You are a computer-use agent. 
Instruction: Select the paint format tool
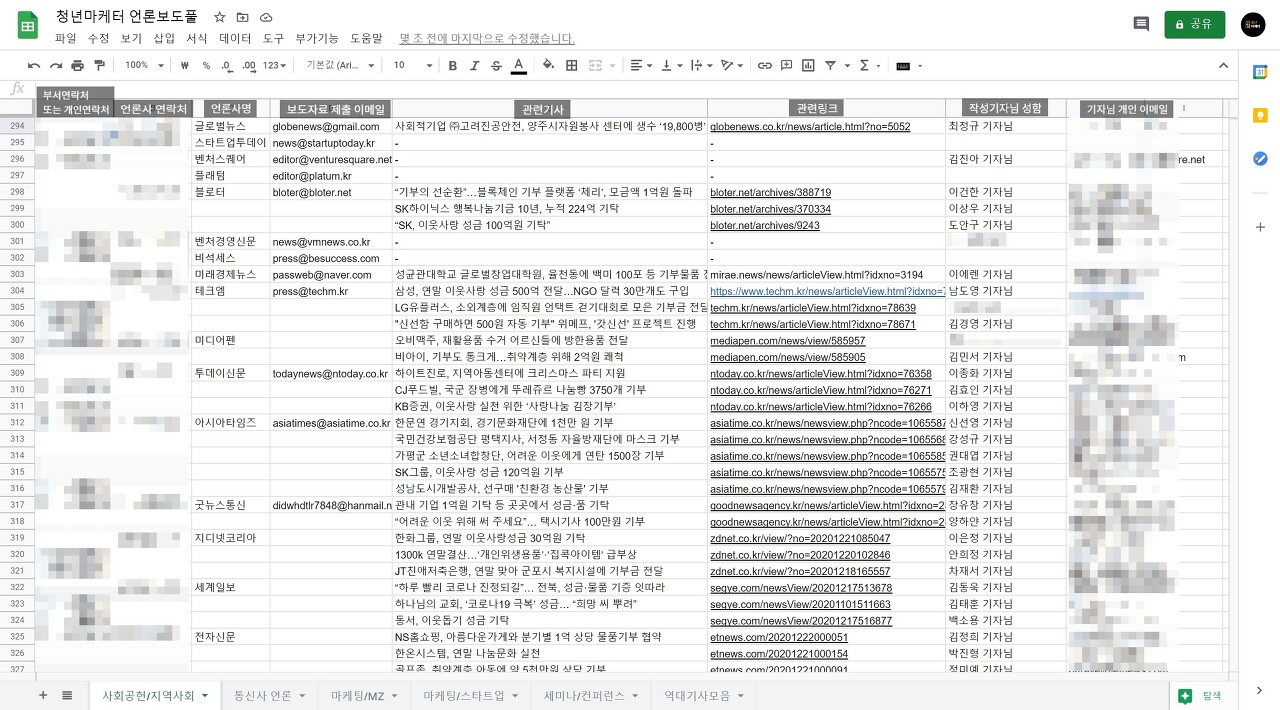tap(99, 66)
